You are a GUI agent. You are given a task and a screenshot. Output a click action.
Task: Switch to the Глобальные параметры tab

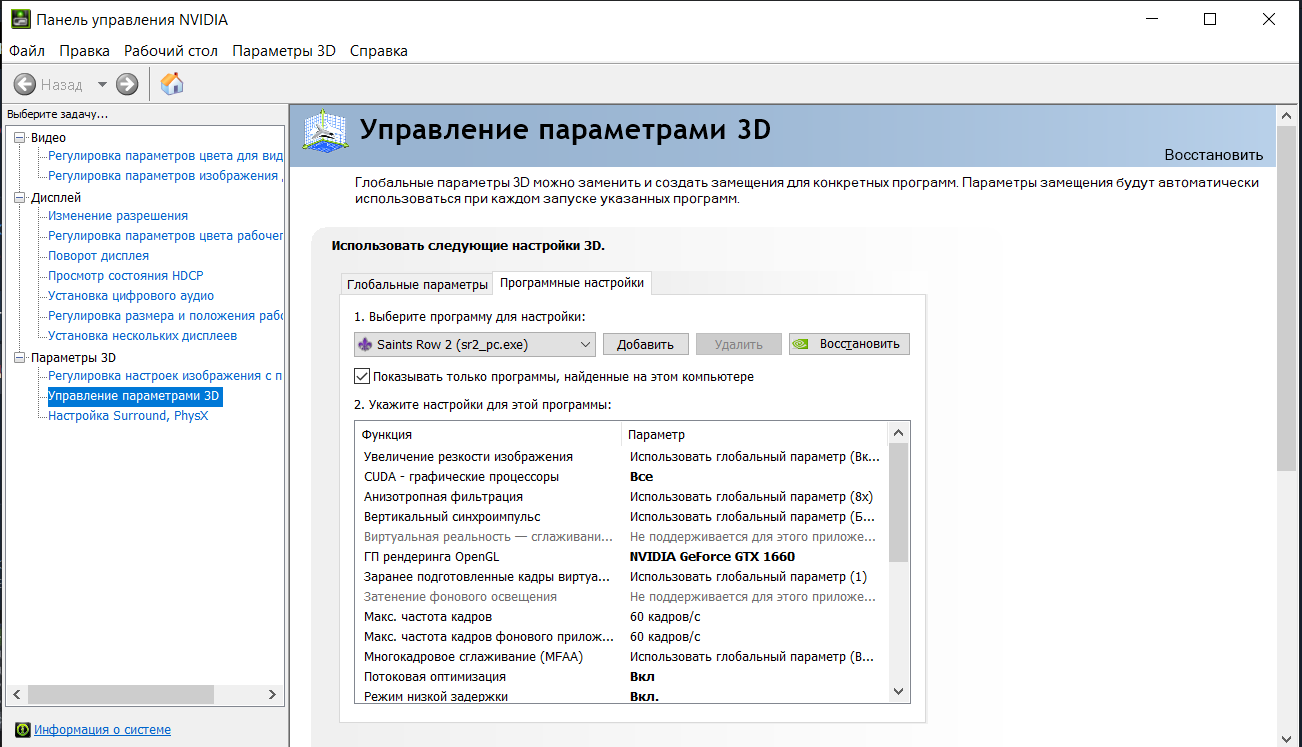pyautogui.click(x=417, y=284)
